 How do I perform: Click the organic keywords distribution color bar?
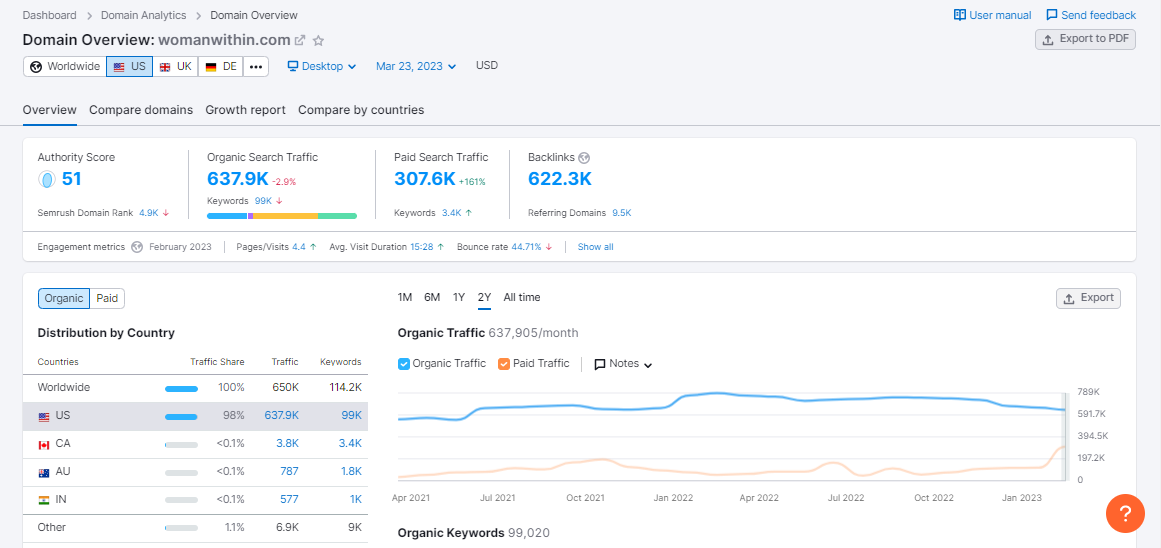pos(281,215)
